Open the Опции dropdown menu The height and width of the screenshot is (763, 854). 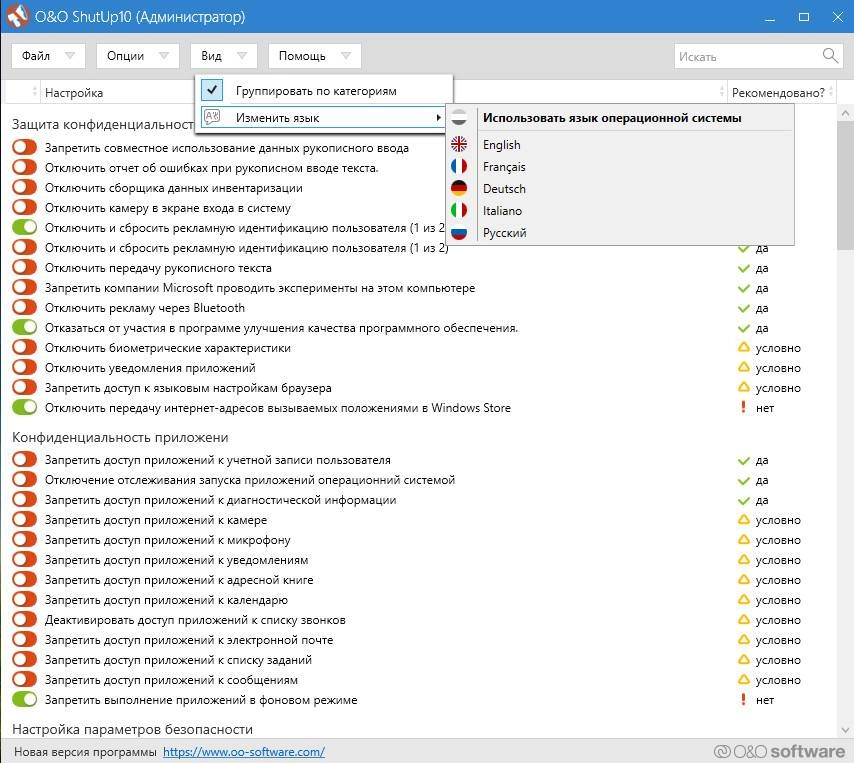138,56
